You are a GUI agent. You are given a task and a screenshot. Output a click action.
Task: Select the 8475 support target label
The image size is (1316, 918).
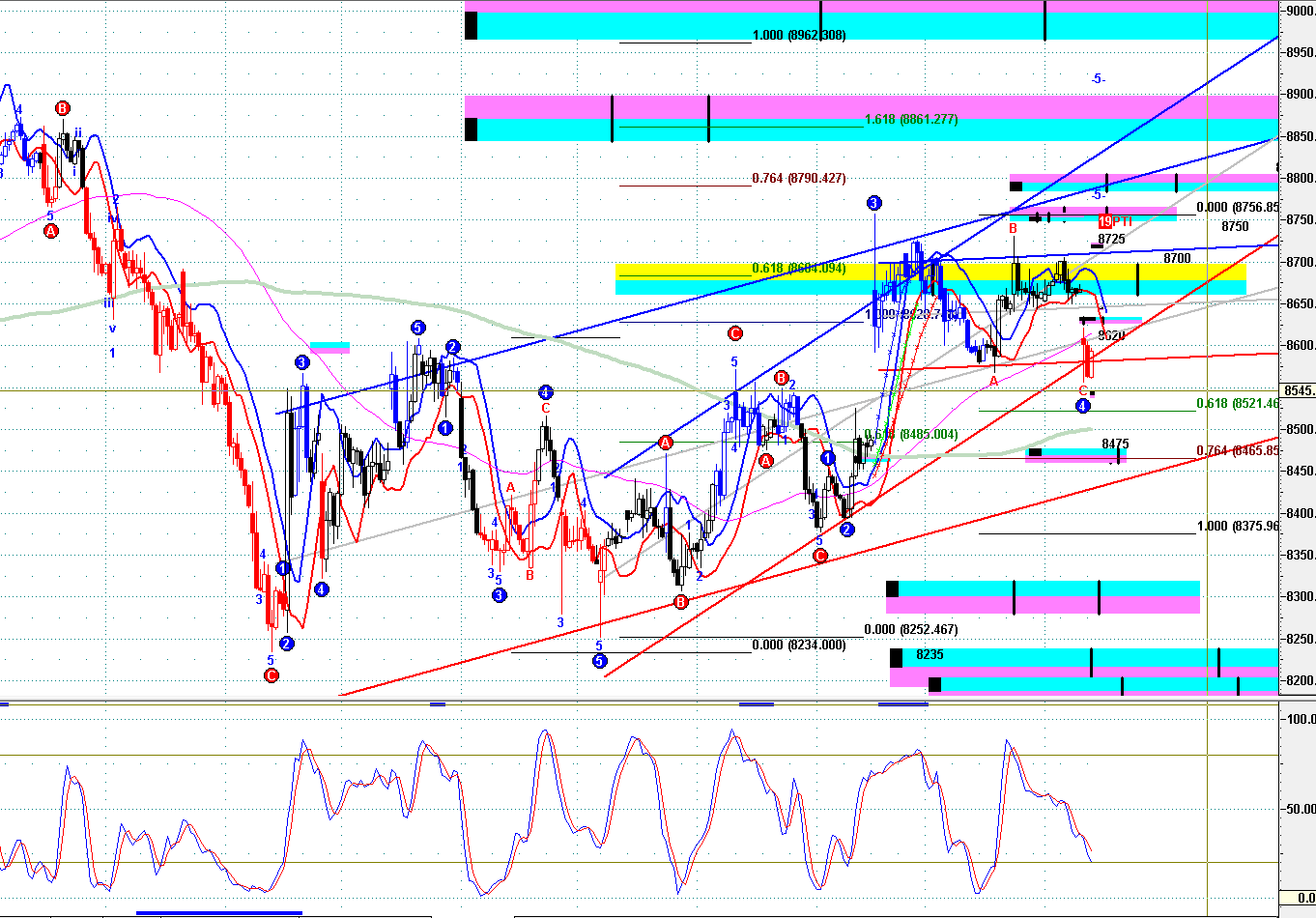click(x=1115, y=445)
